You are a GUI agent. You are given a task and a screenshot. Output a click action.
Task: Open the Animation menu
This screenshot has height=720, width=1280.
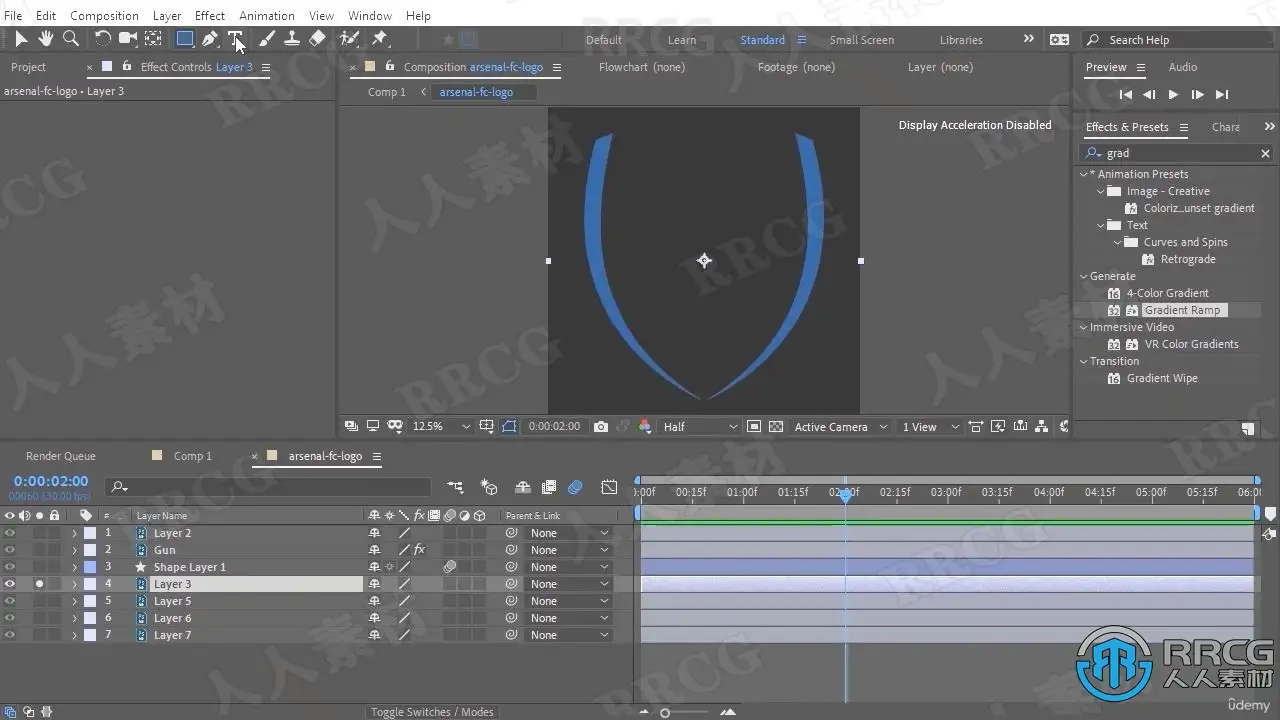coord(266,15)
